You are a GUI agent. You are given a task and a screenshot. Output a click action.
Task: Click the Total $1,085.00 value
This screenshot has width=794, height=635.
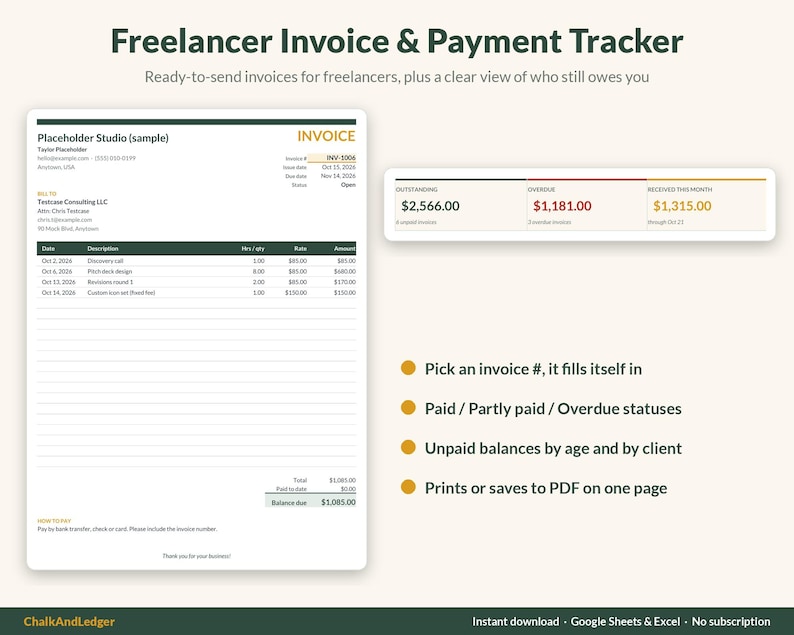[342, 480]
